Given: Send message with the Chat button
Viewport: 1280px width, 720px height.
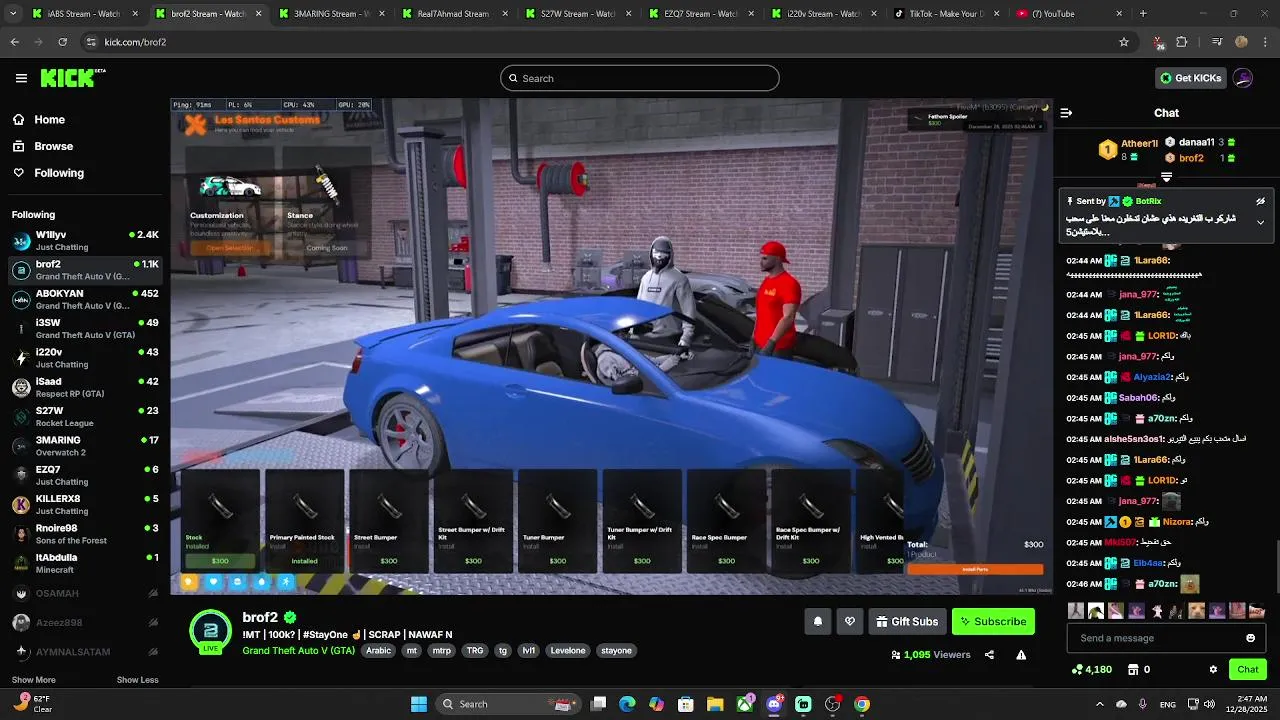Looking at the screenshot, I should click(1248, 669).
